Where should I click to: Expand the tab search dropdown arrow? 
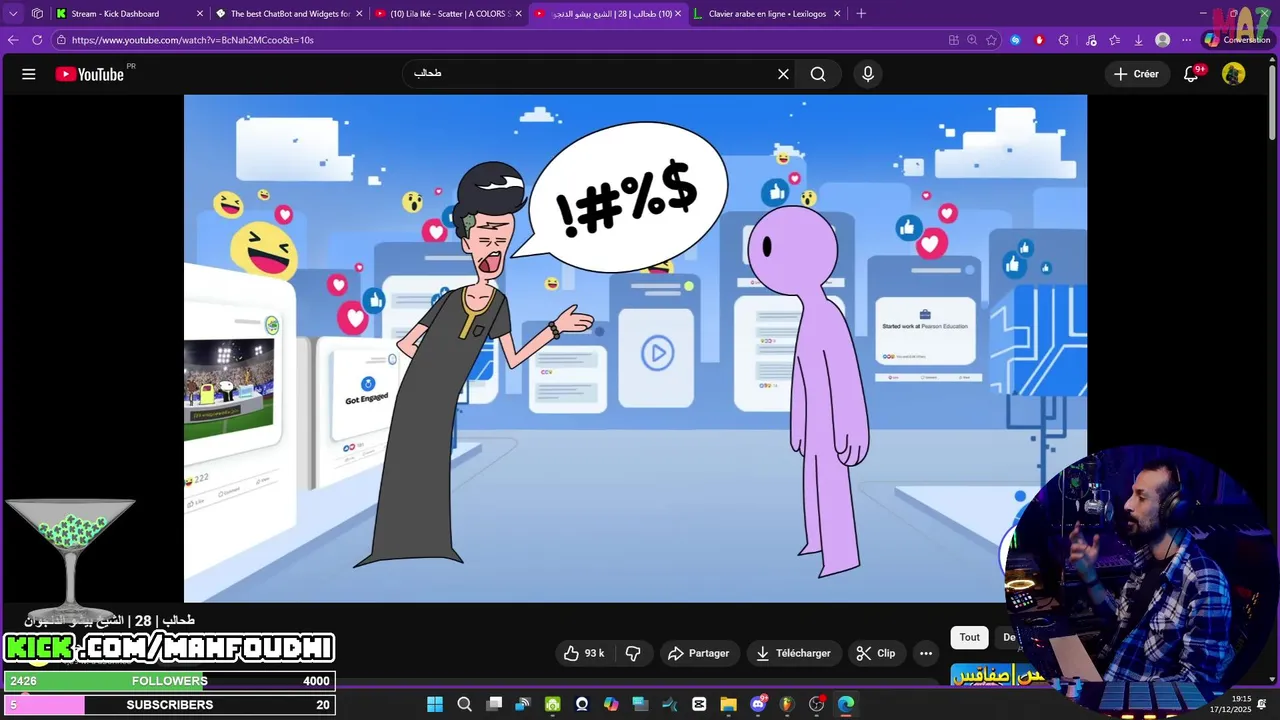13,14
